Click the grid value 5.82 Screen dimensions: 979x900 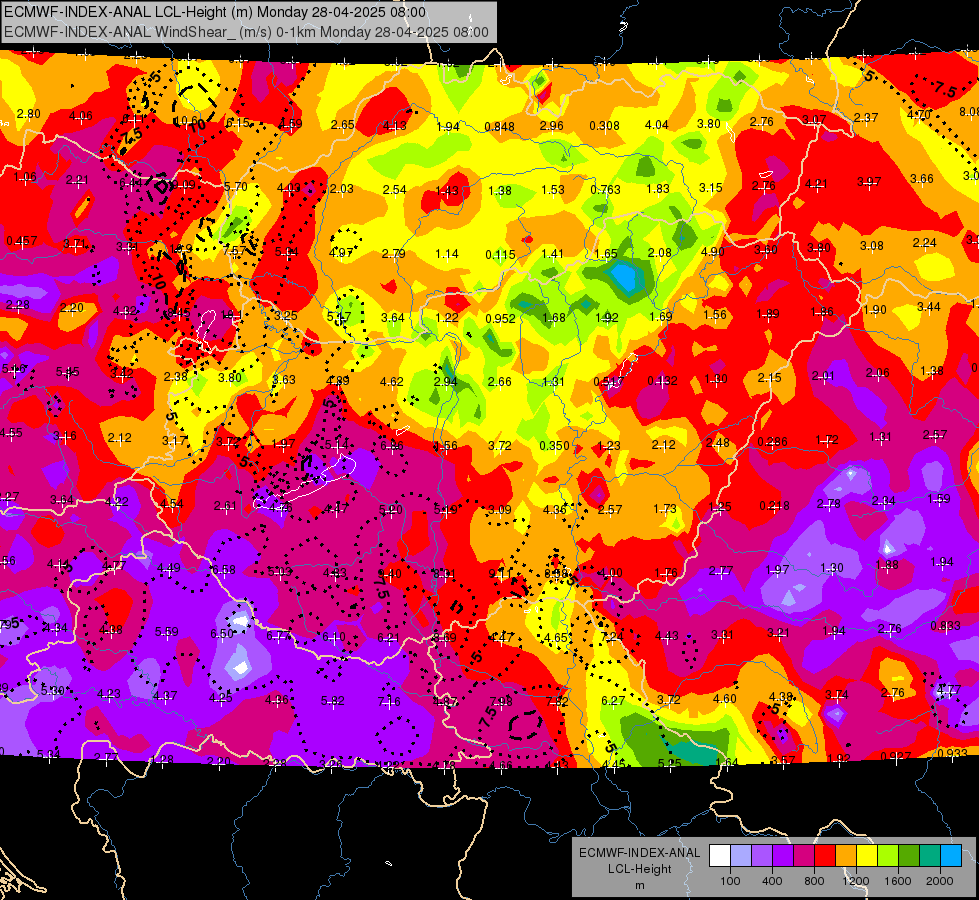[x=332, y=701]
